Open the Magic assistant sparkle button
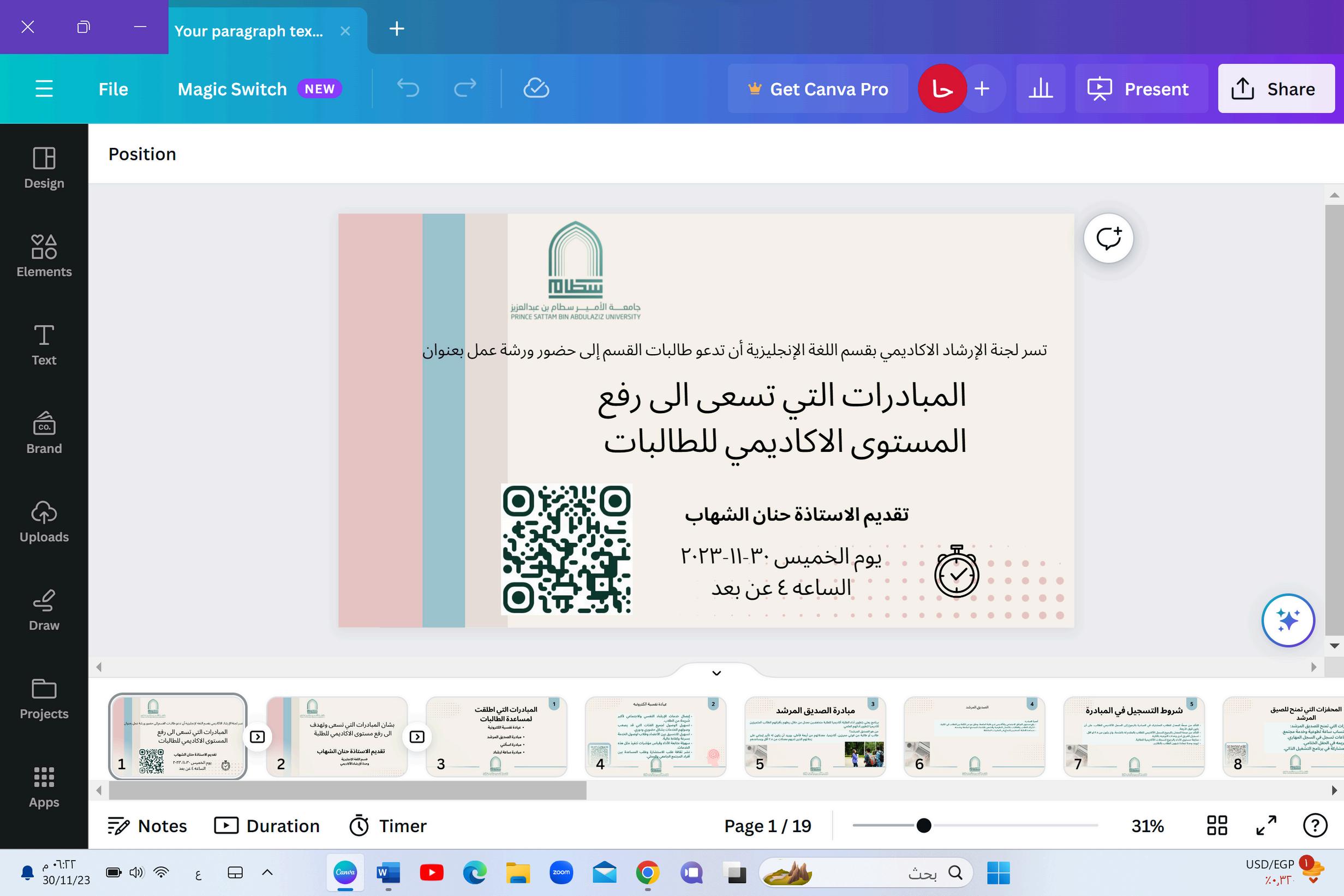The height and width of the screenshot is (896, 1344). (1287, 620)
